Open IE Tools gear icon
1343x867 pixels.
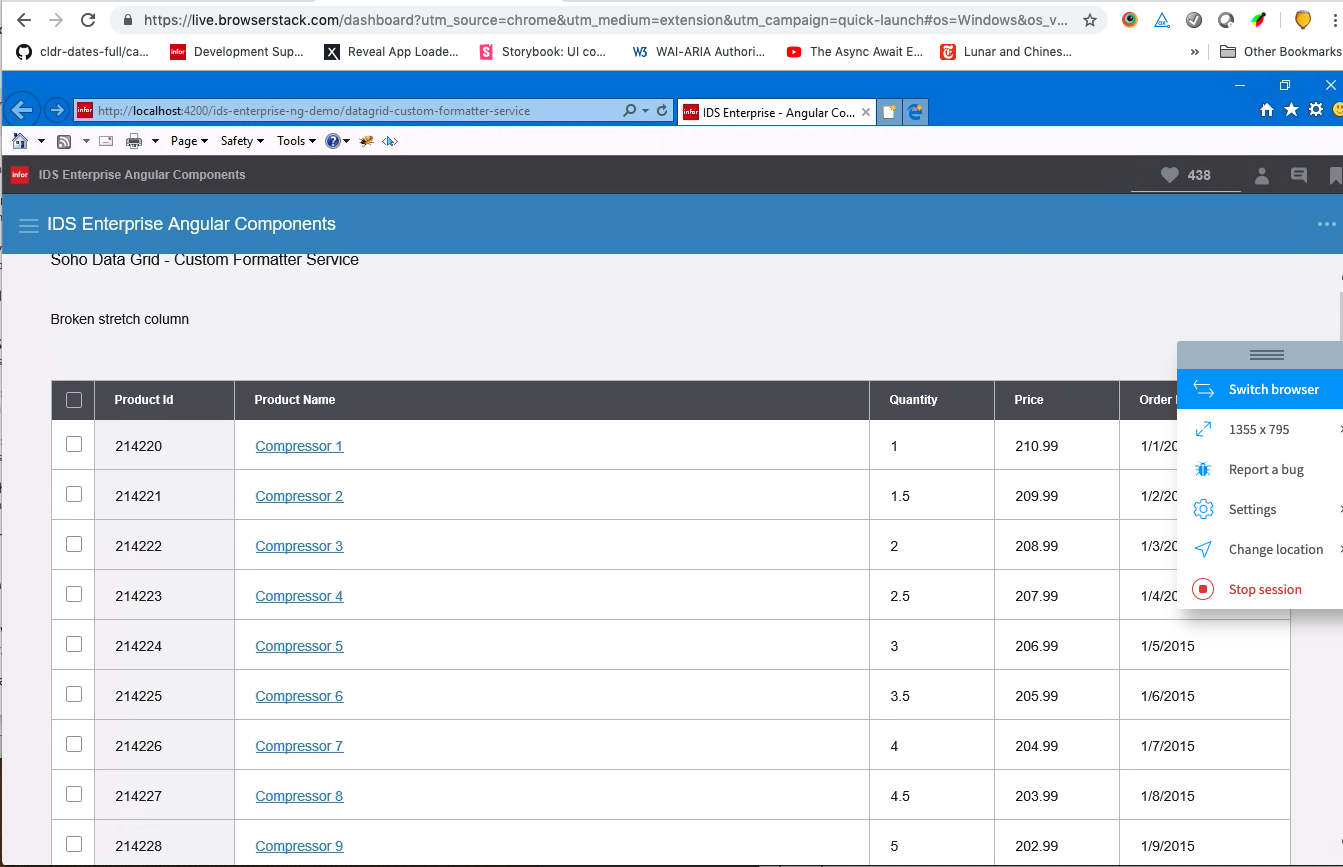[x=1316, y=110]
